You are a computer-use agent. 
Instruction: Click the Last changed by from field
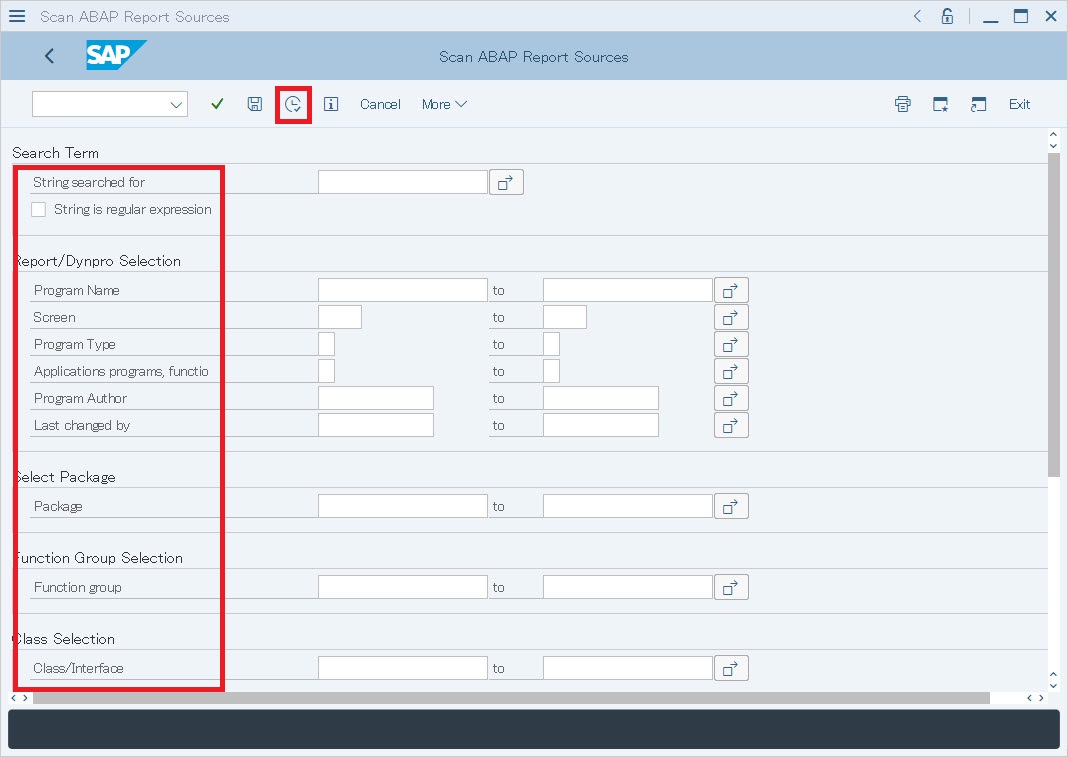pyautogui.click(x=375, y=425)
